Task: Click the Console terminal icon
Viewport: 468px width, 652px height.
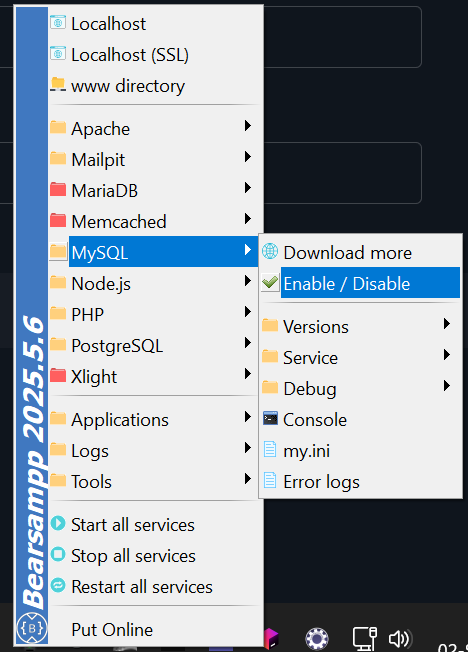Action: 270,418
